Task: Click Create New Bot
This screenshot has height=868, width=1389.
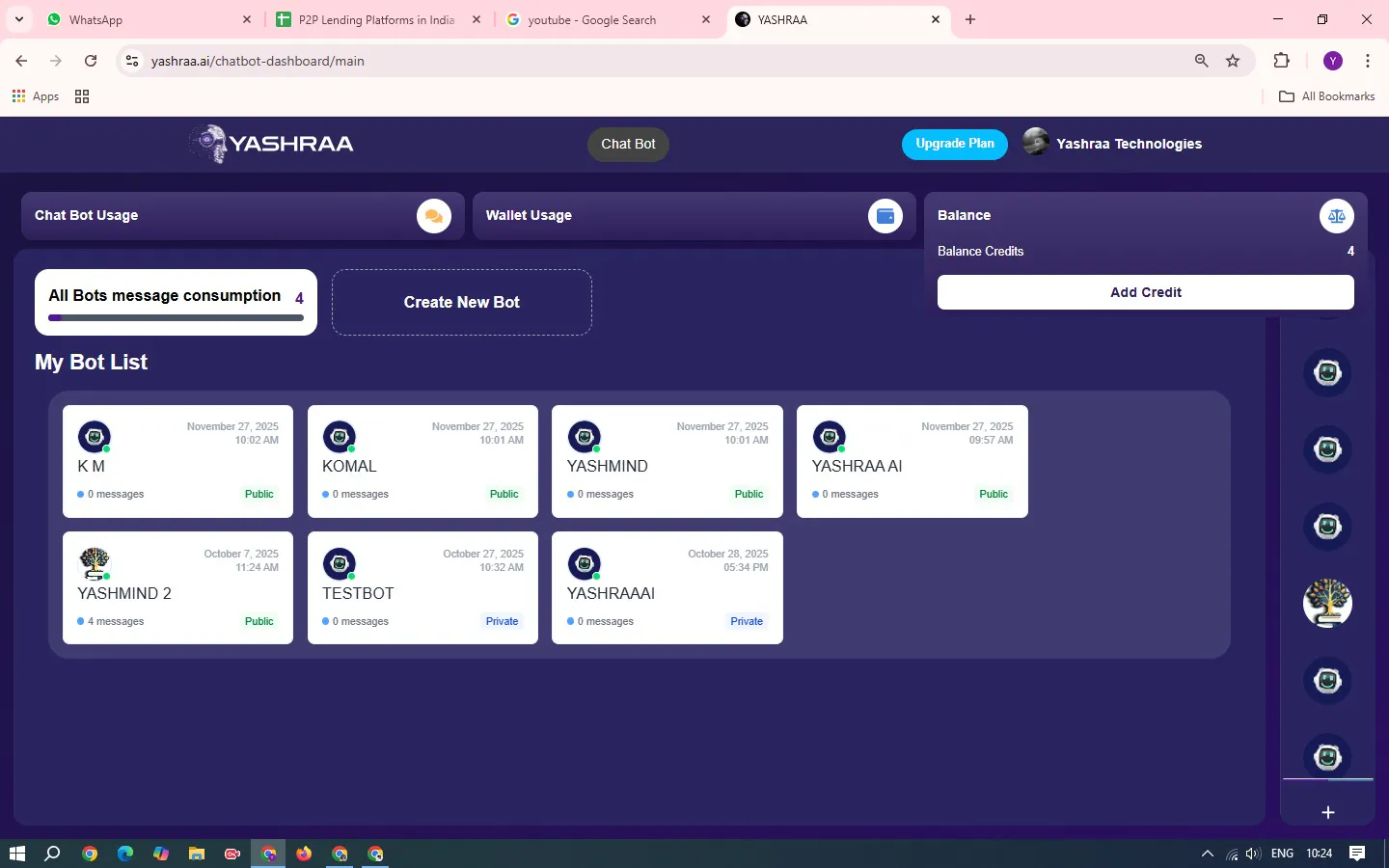Action: click(462, 302)
